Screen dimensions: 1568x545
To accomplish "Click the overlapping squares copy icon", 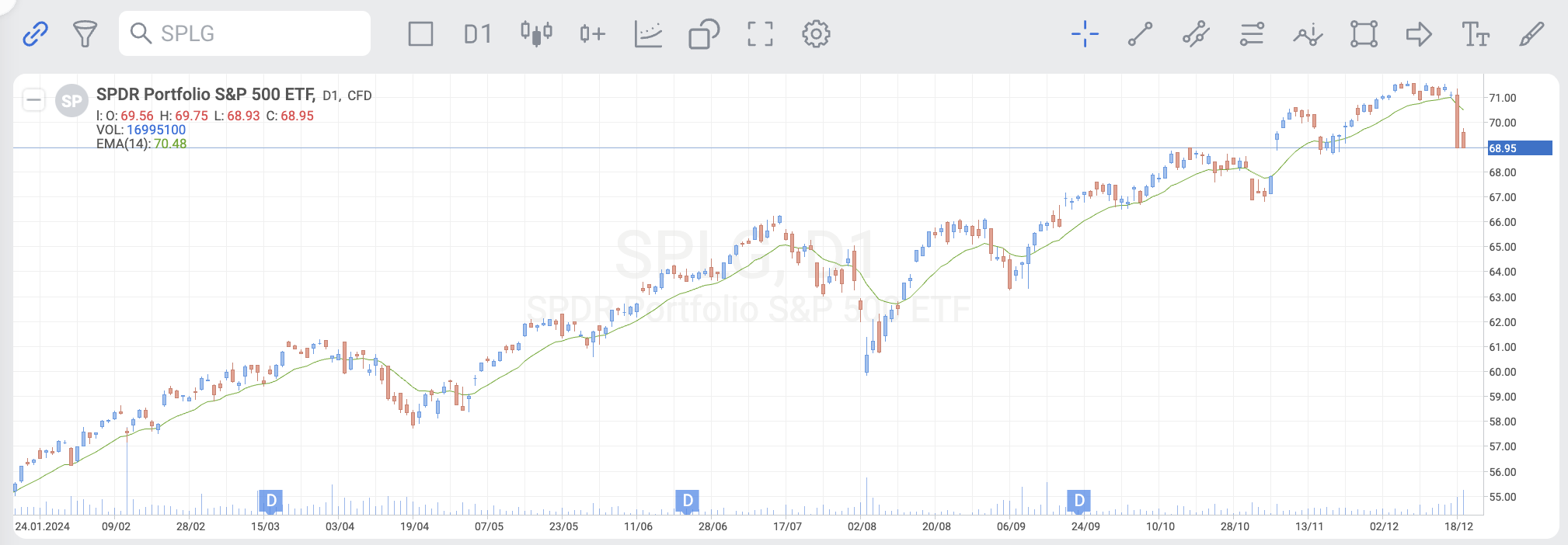I will point(704,33).
